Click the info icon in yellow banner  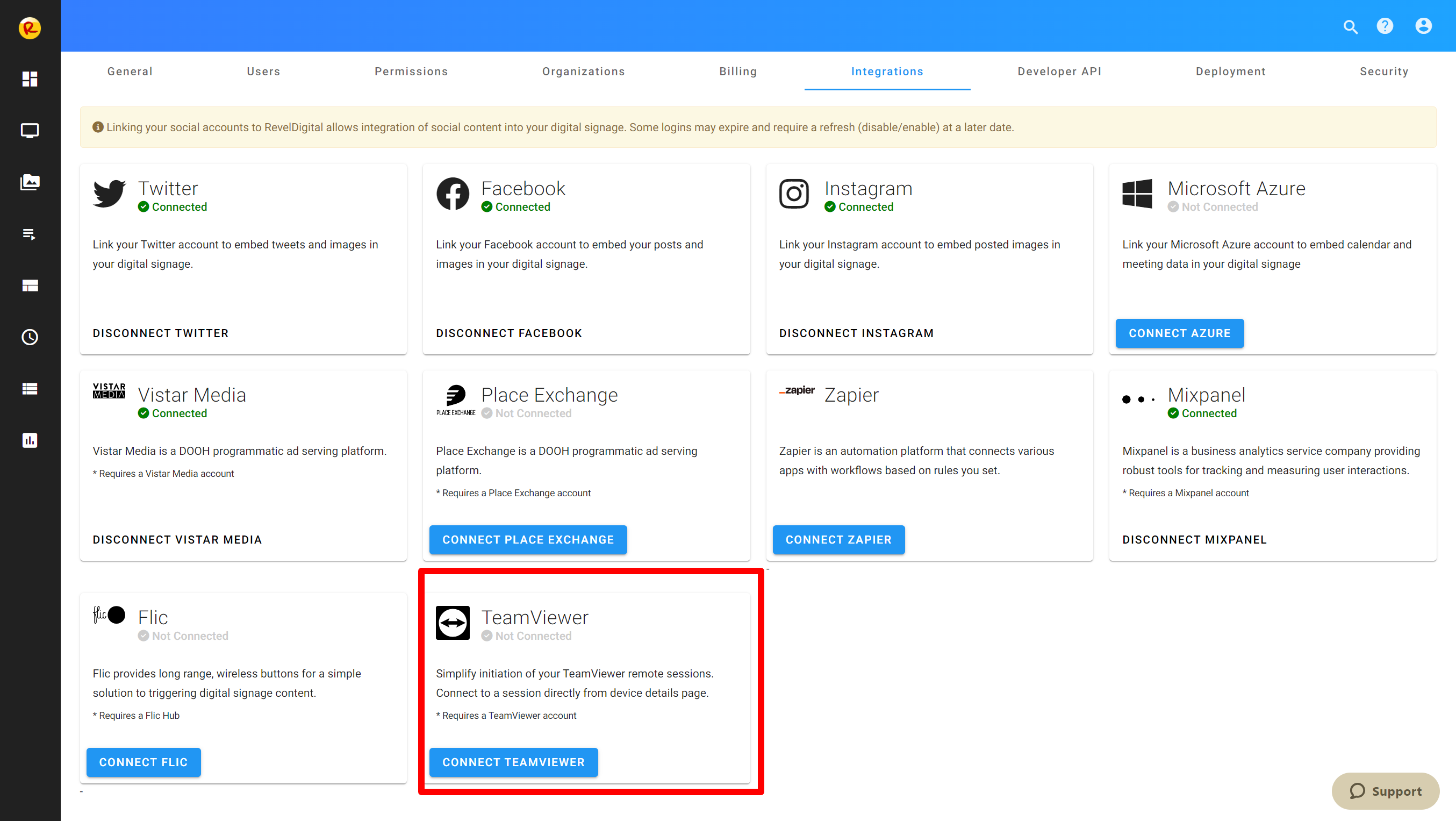point(98,127)
